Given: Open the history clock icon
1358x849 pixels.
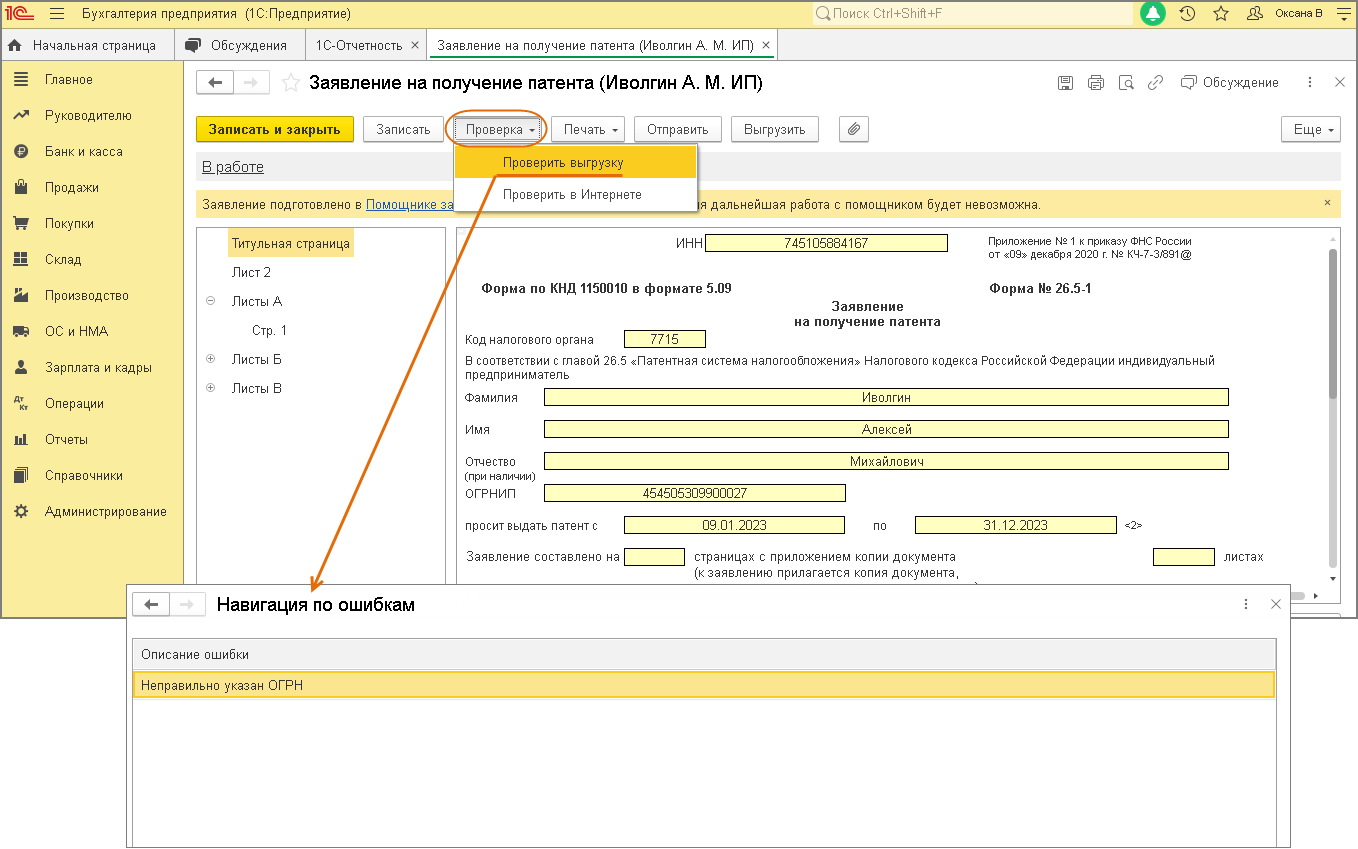Looking at the screenshot, I should click(x=1187, y=14).
